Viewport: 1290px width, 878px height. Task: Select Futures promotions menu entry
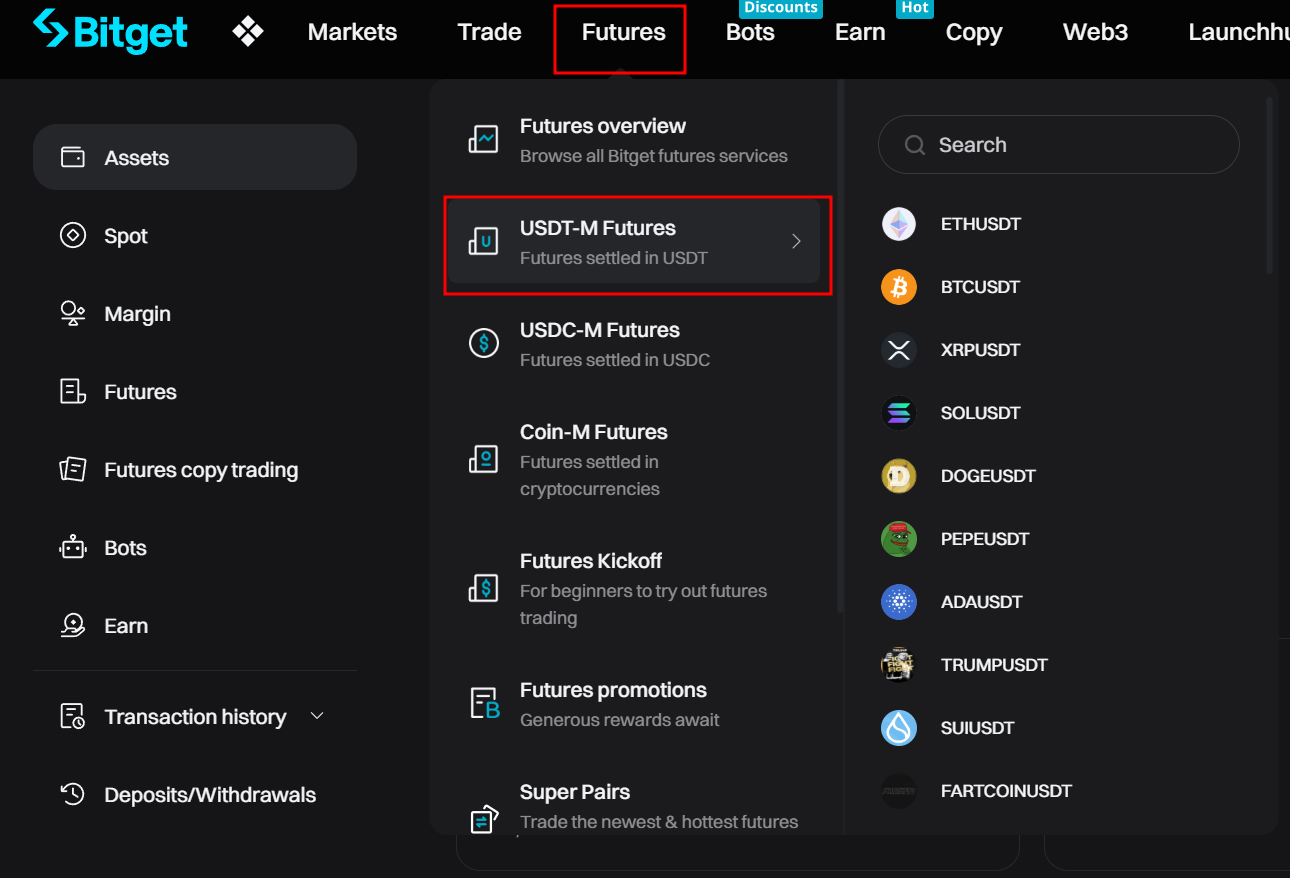pyautogui.click(x=634, y=704)
